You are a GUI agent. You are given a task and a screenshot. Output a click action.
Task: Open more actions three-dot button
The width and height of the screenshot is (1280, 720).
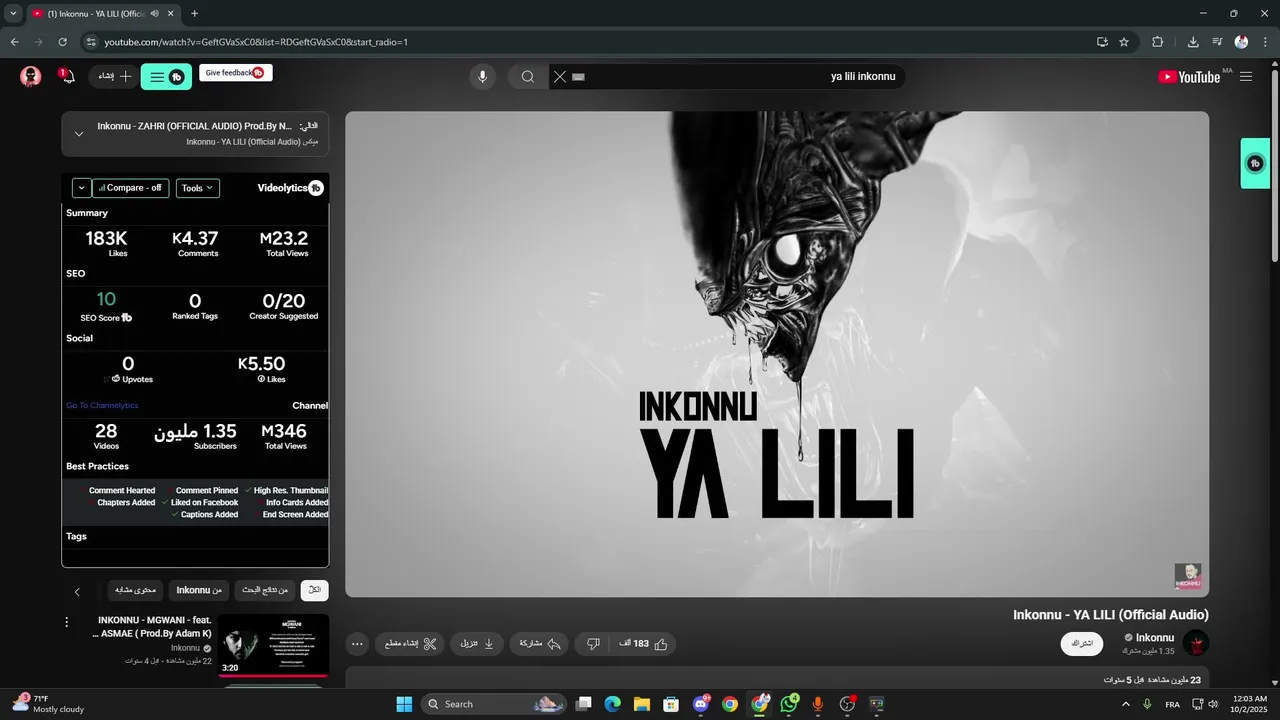(x=358, y=644)
